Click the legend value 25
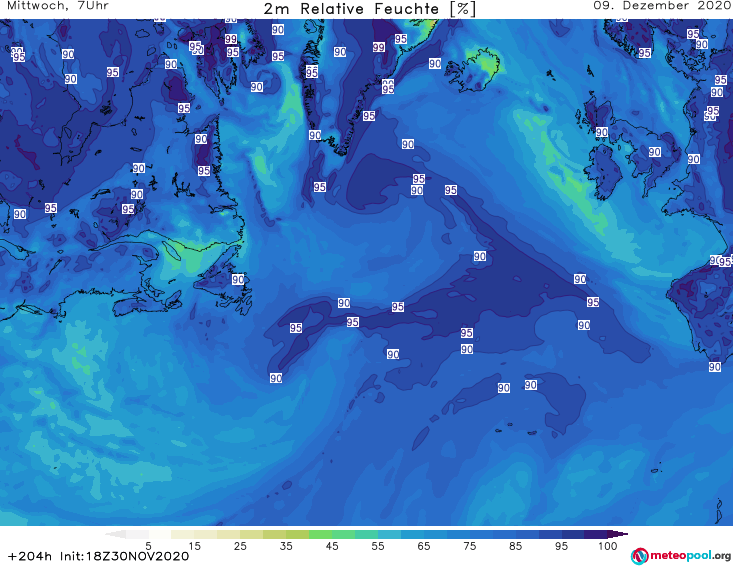 240,546
